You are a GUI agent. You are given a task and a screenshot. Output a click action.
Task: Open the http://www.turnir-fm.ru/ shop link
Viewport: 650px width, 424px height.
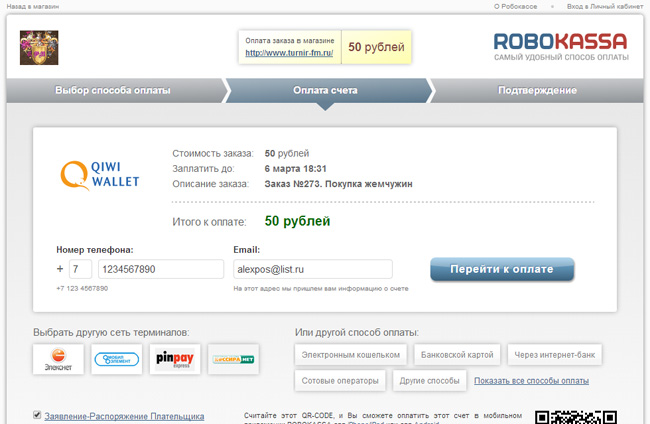click(x=289, y=53)
